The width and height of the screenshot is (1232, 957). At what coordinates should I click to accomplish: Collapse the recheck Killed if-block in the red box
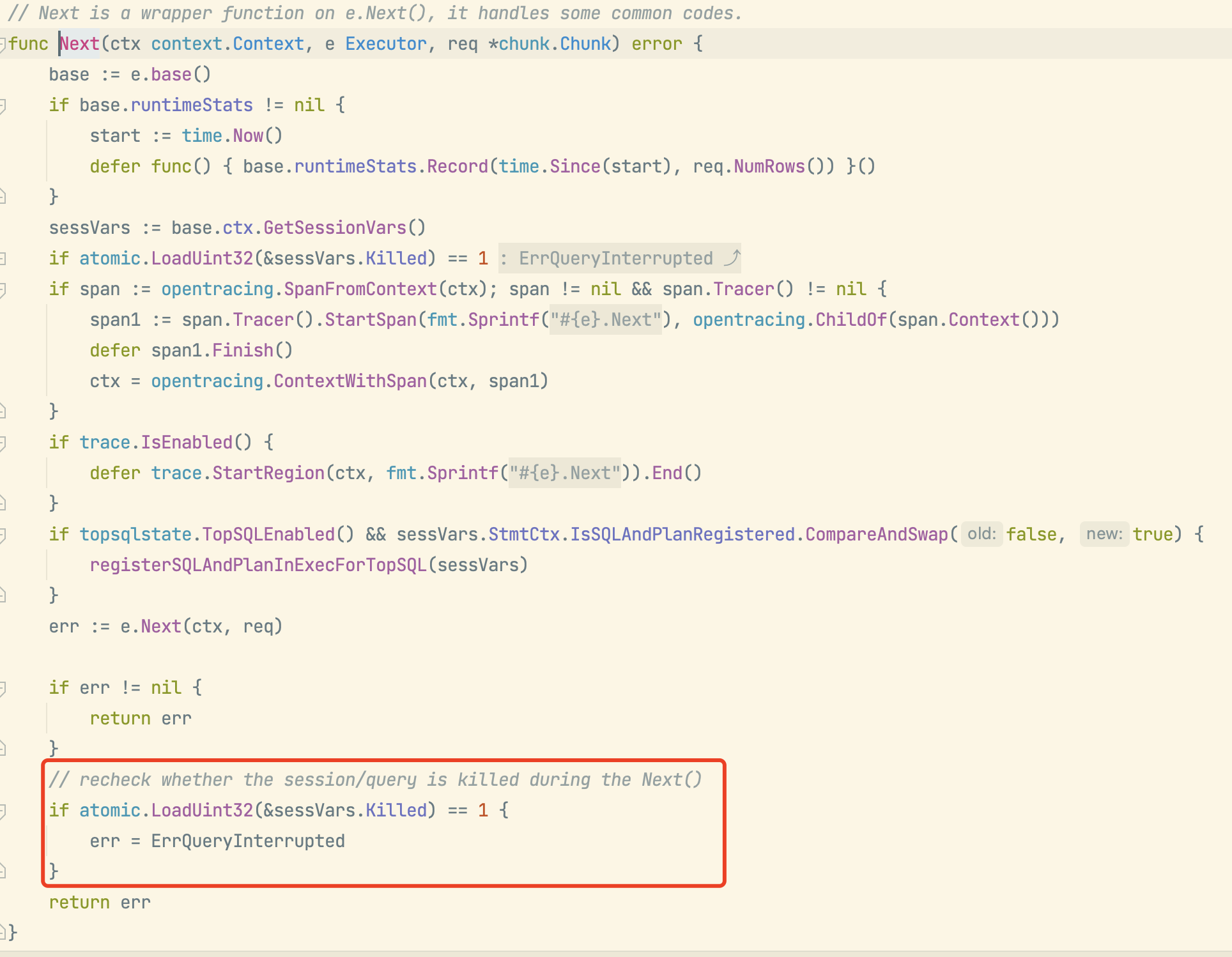(x=3, y=811)
